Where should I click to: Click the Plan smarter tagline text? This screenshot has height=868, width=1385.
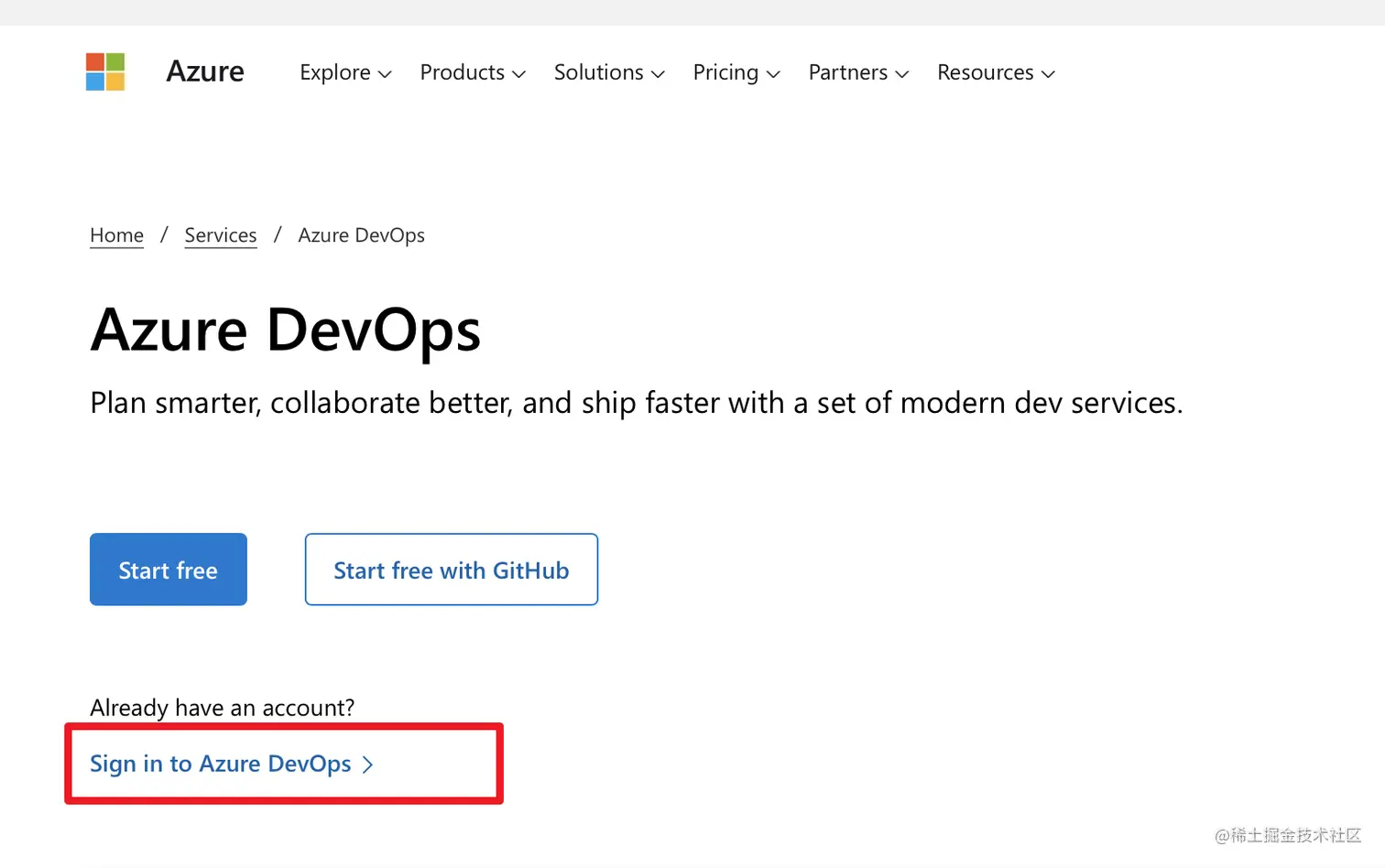636,403
